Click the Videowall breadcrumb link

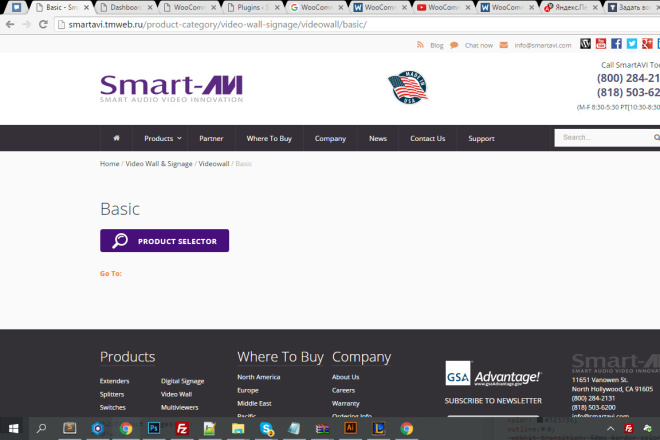[214, 163]
